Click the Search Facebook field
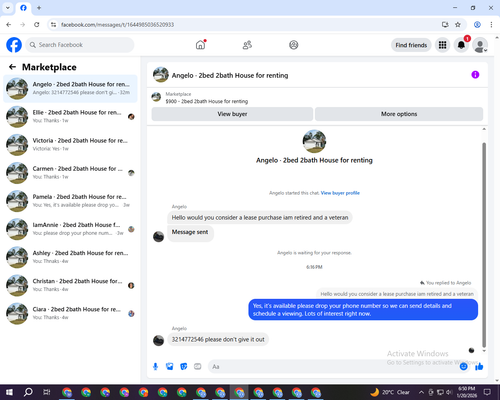Viewport: 500px width, 400px height. click(x=80, y=45)
